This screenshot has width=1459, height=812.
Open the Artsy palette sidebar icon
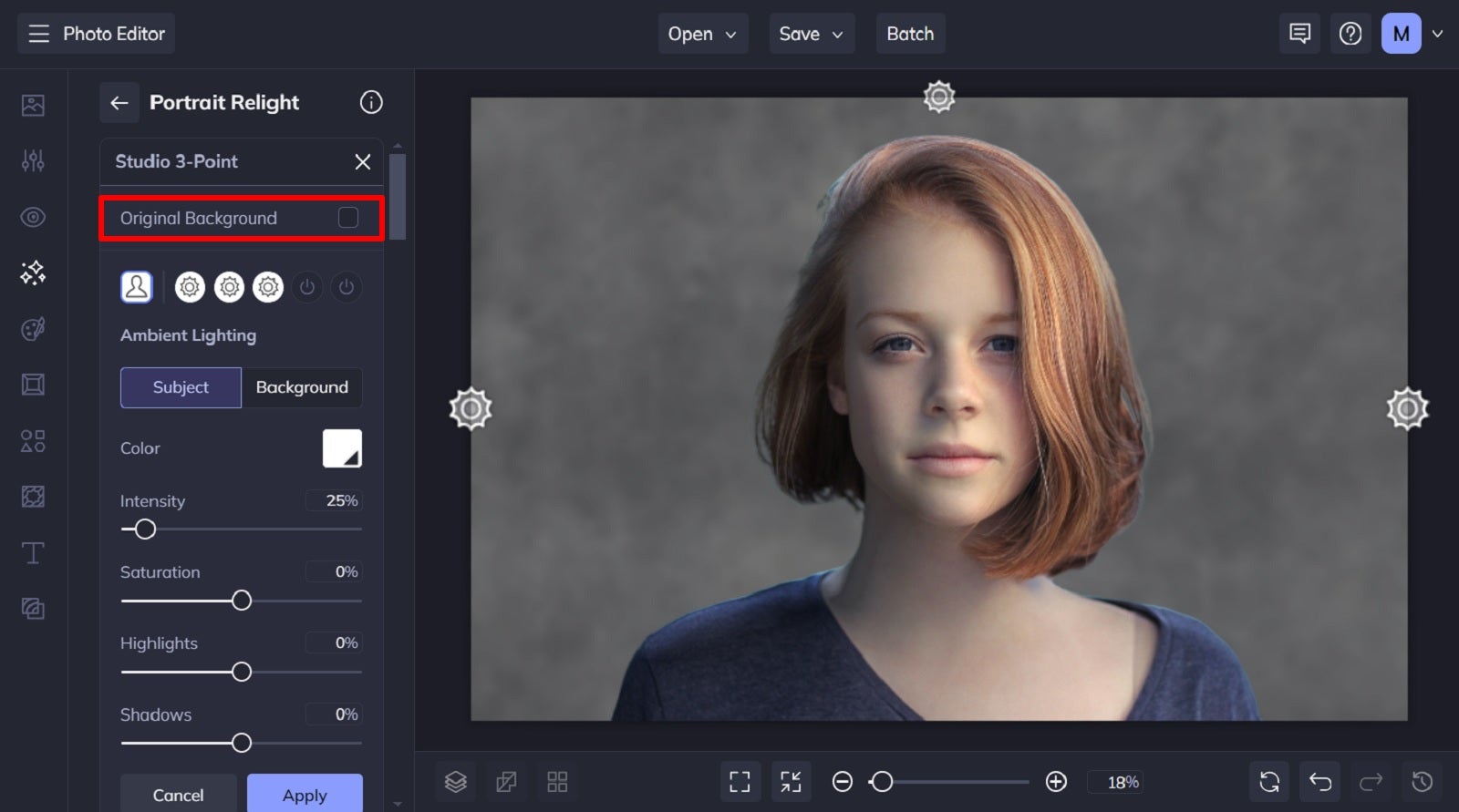[x=33, y=329]
